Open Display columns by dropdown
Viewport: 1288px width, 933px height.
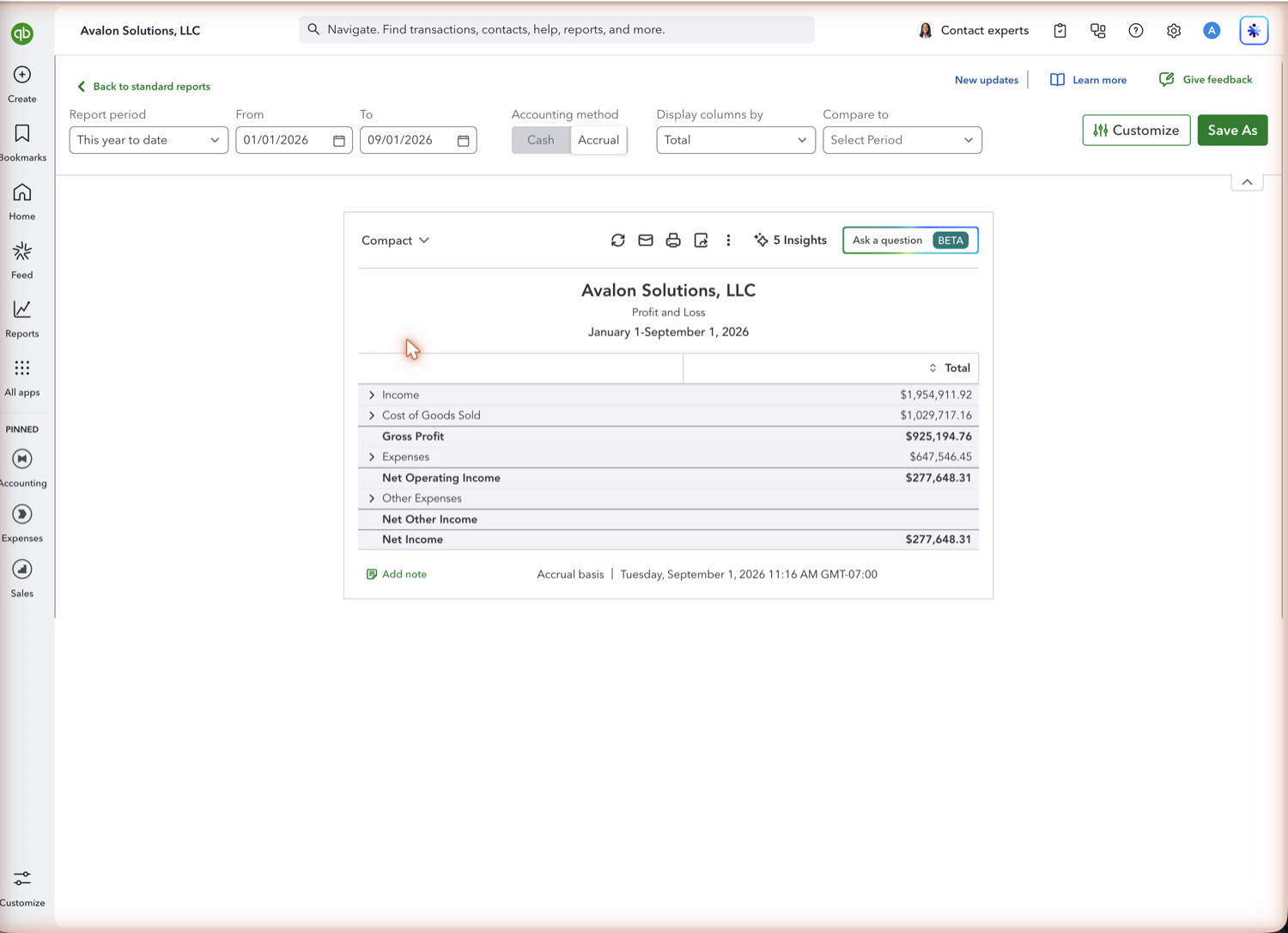click(736, 140)
